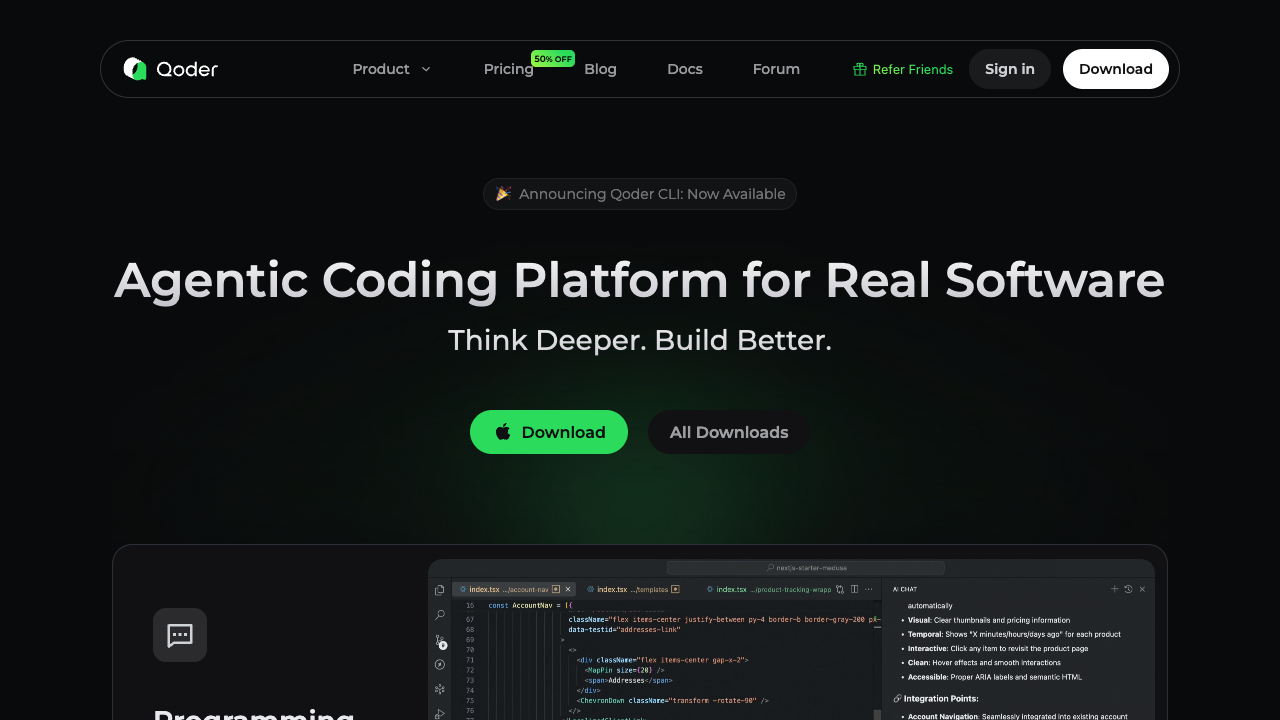Click the Apple icon on the Download button
Image resolution: width=1280 pixels, height=720 pixels.
point(502,431)
